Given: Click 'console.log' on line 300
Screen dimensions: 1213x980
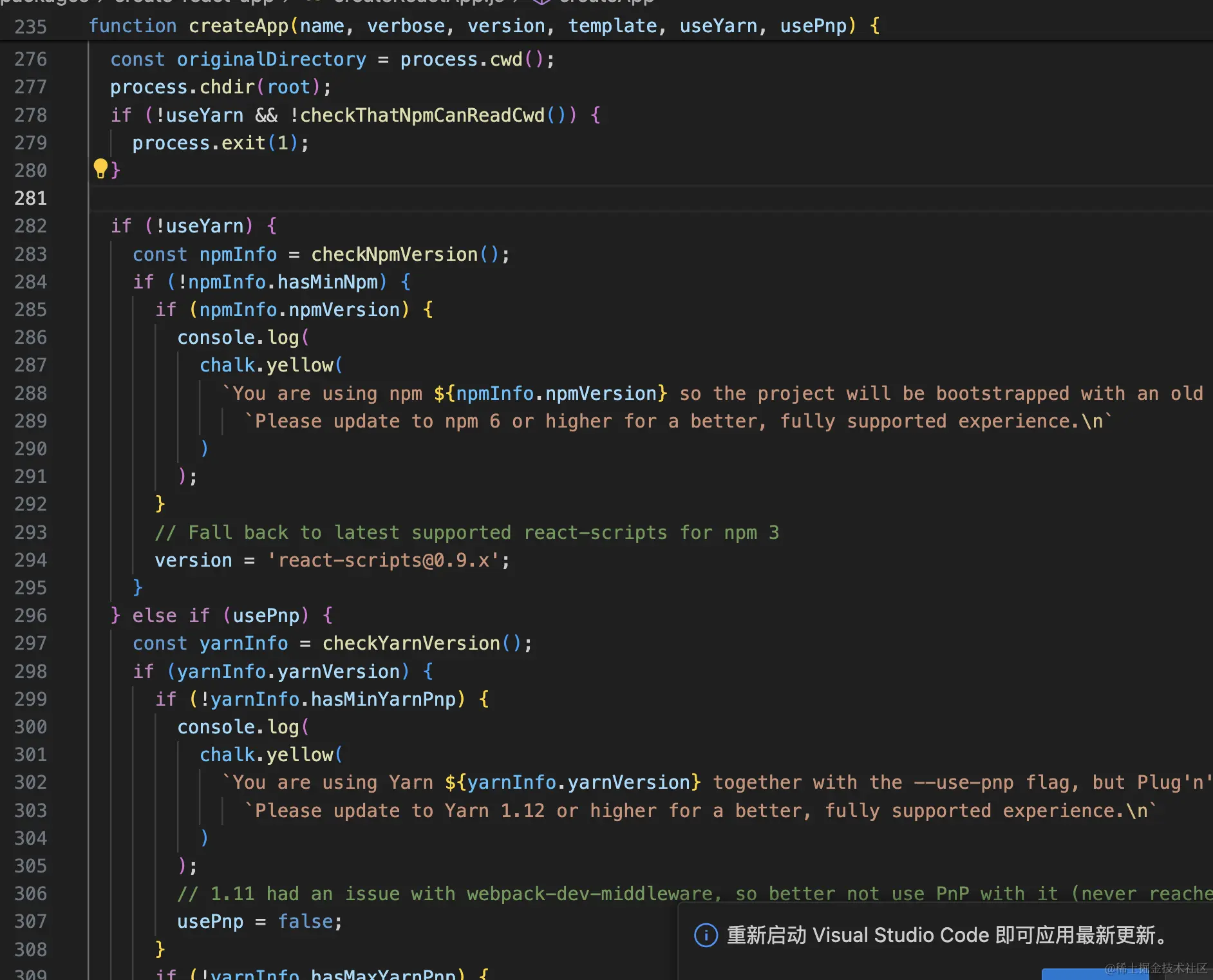Looking at the screenshot, I should (238, 727).
